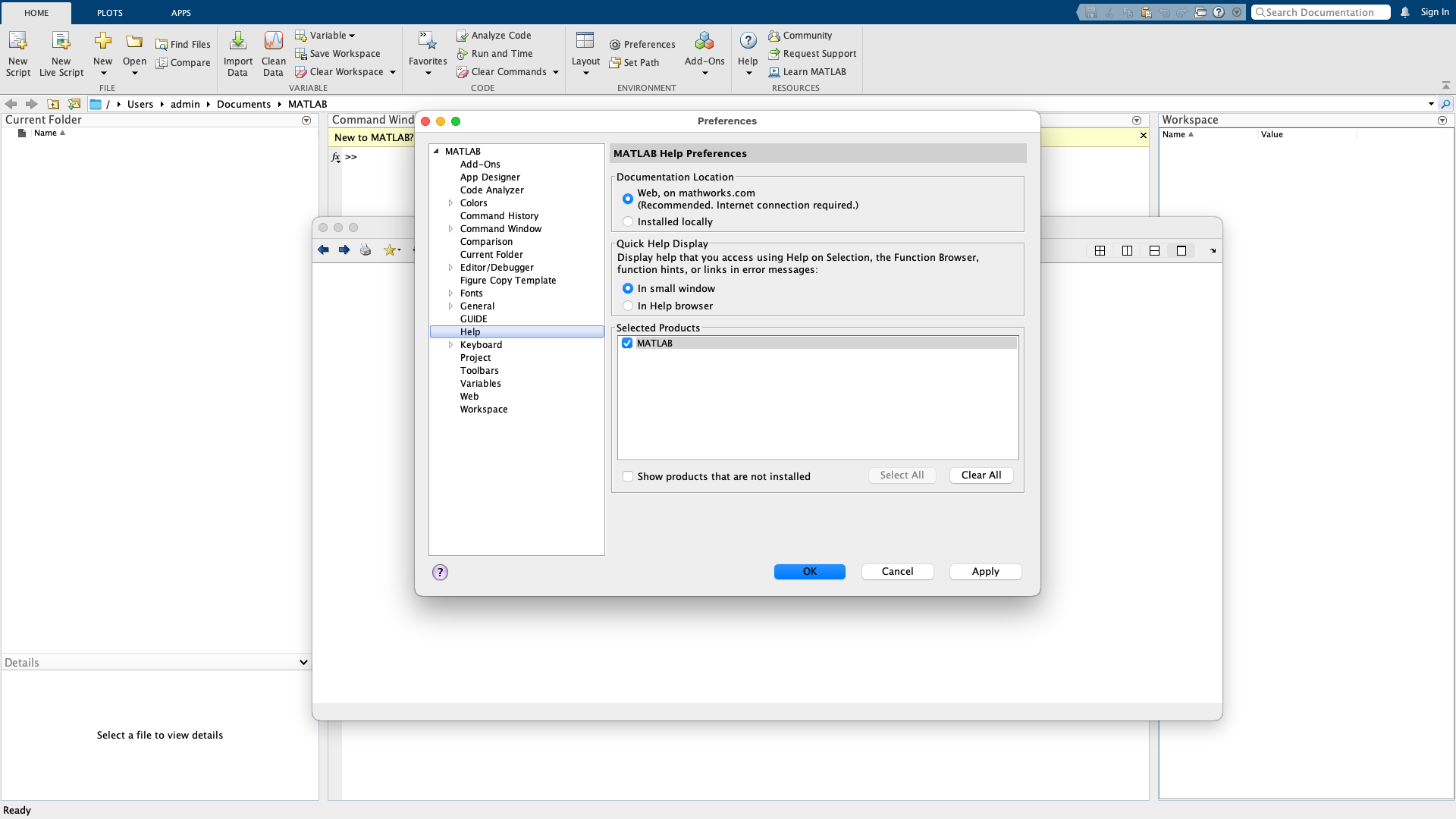Image resolution: width=1456 pixels, height=819 pixels.
Task: Click the Compare files icon
Action: click(162, 63)
